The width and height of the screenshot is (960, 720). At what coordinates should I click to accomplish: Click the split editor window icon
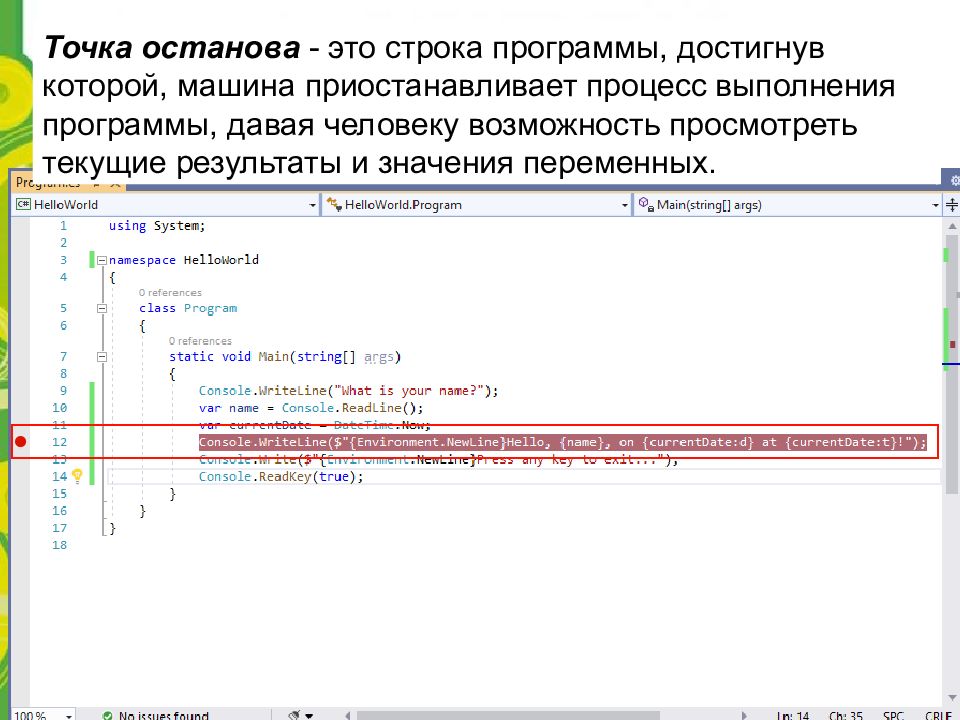tap(952, 204)
